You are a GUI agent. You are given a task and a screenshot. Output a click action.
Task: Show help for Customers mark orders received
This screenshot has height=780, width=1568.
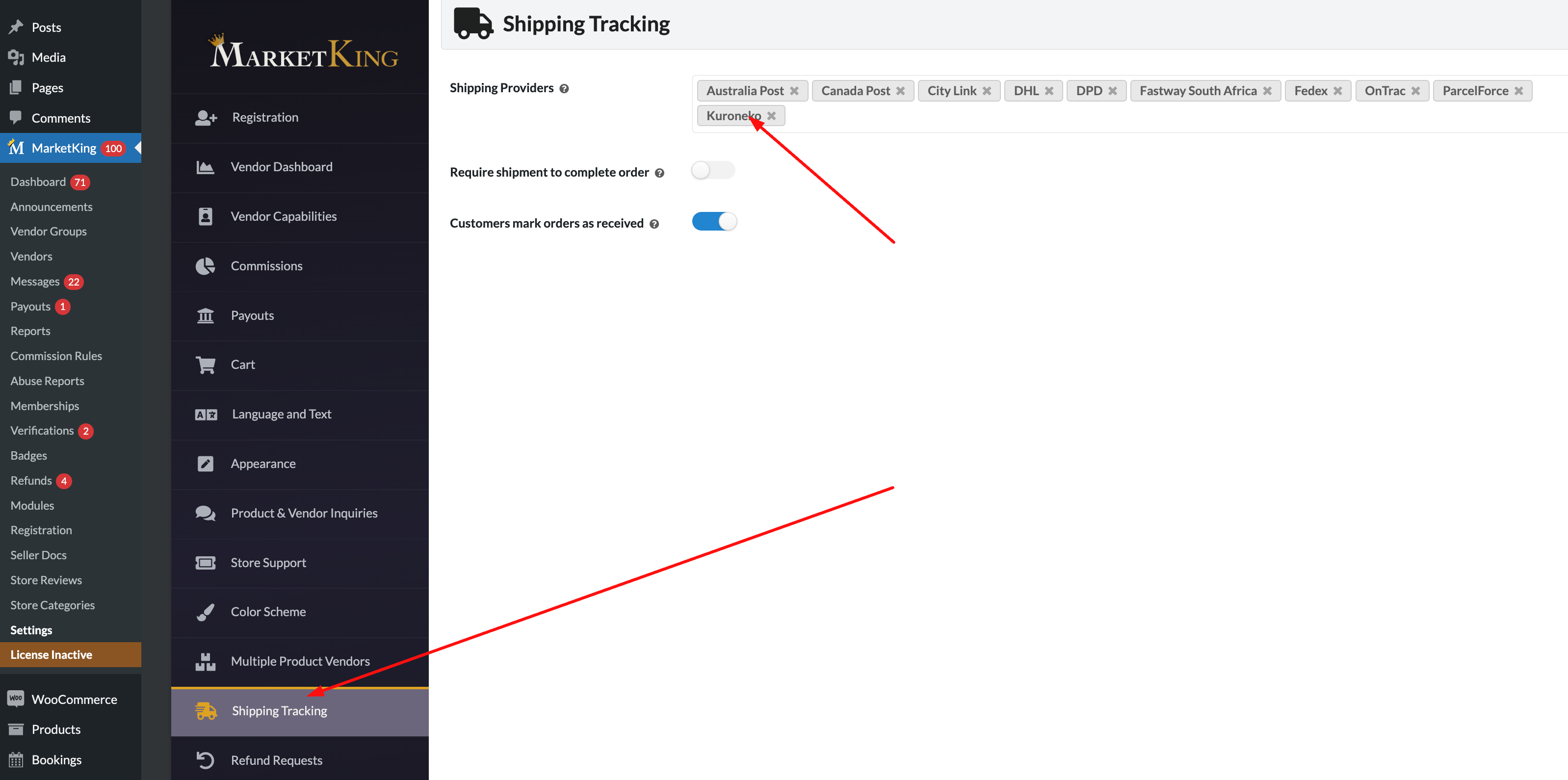tap(654, 225)
